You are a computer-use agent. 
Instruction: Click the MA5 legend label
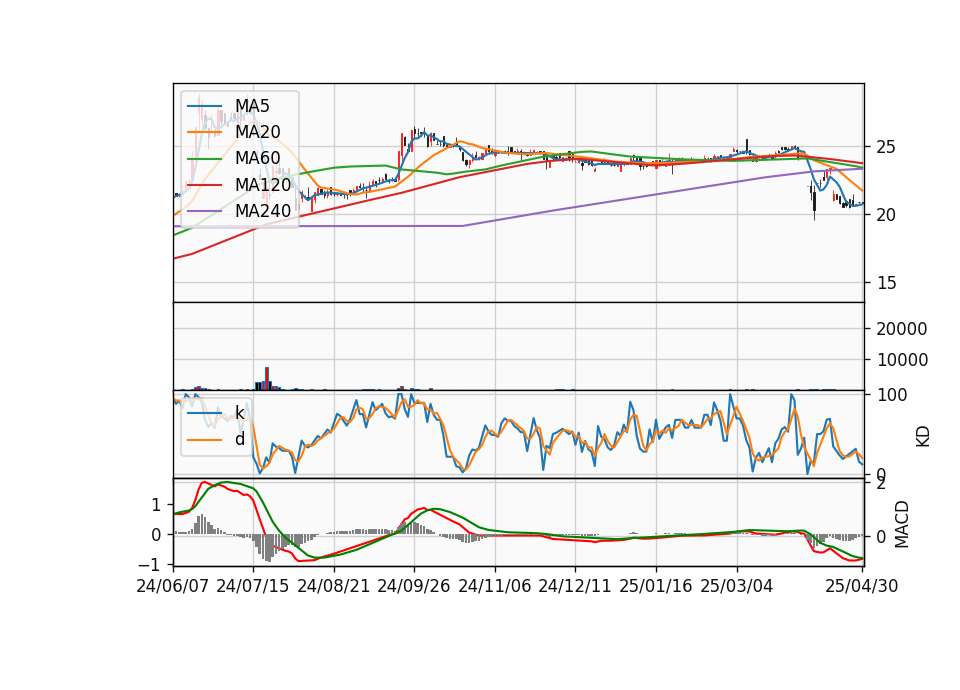tap(252, 106)
